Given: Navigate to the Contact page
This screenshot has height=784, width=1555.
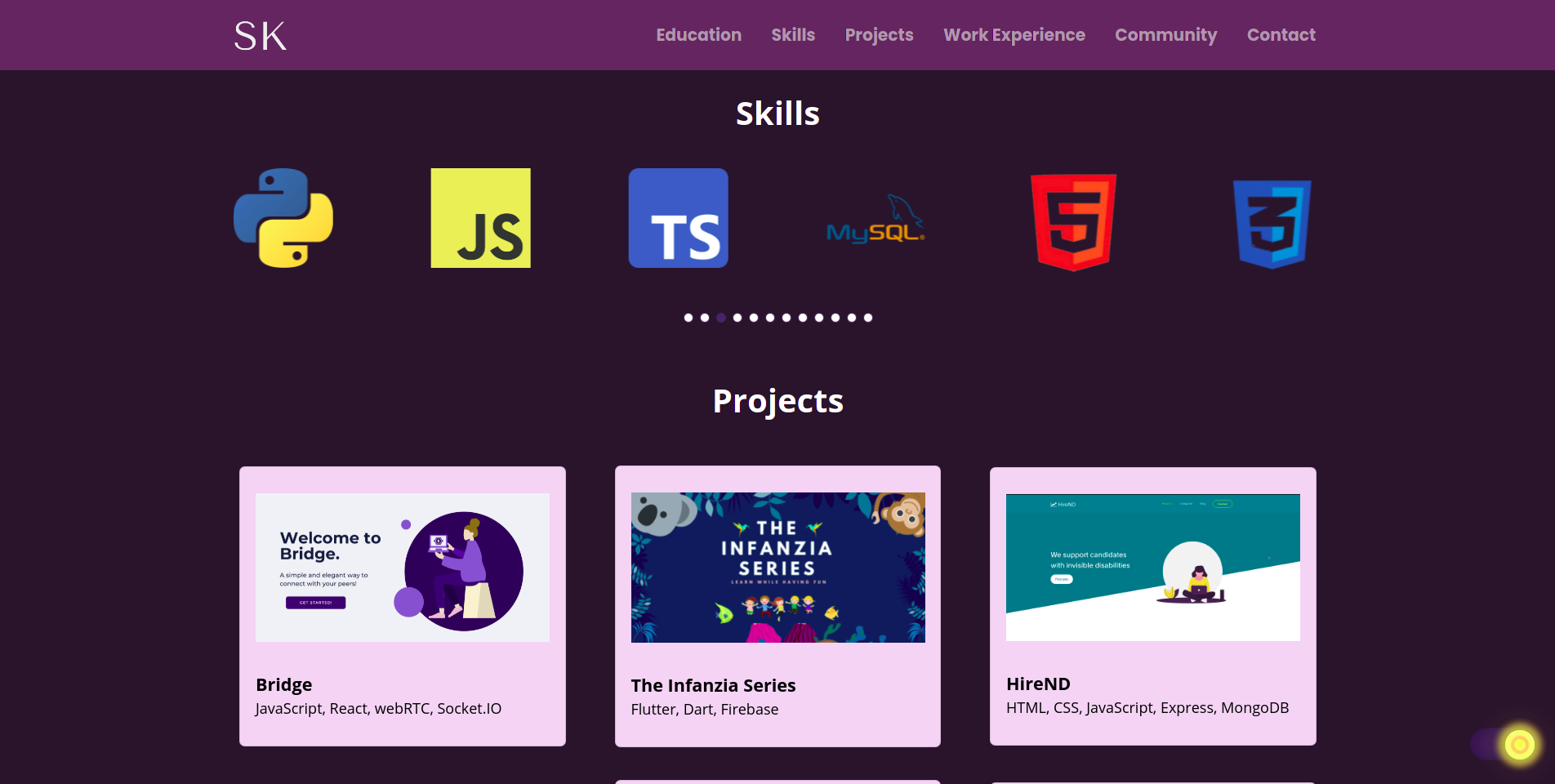Looking at the screenshot, I should pos(1281,34).
